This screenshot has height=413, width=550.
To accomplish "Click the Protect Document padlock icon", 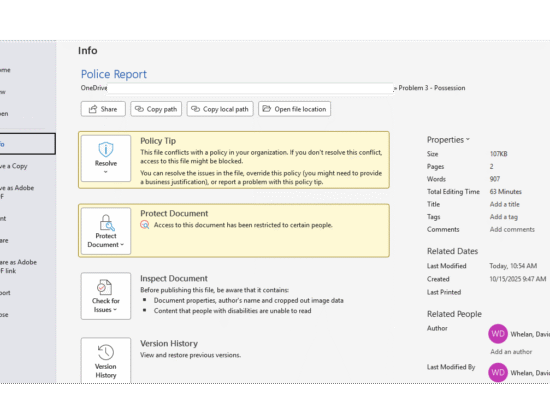I will 106,222.
